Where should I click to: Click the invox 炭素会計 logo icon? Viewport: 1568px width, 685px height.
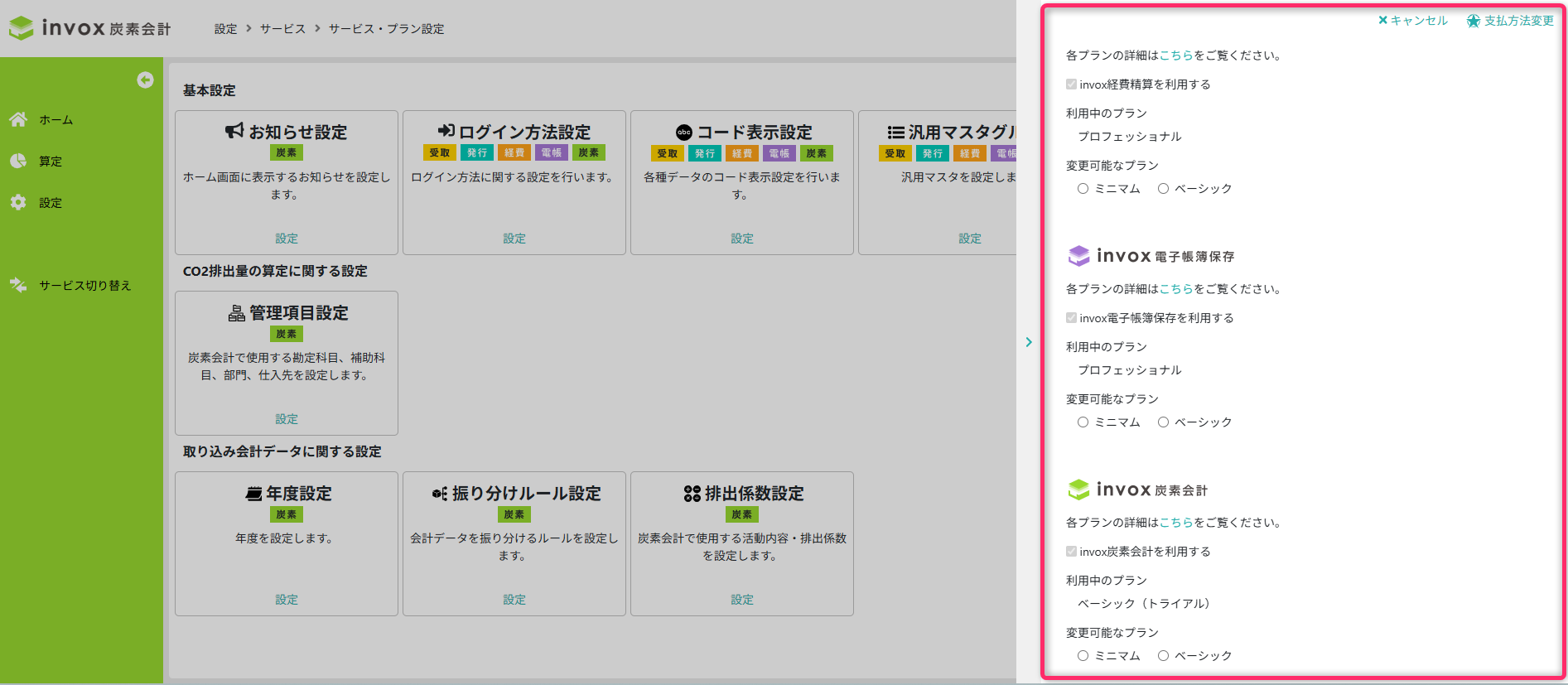22,28
